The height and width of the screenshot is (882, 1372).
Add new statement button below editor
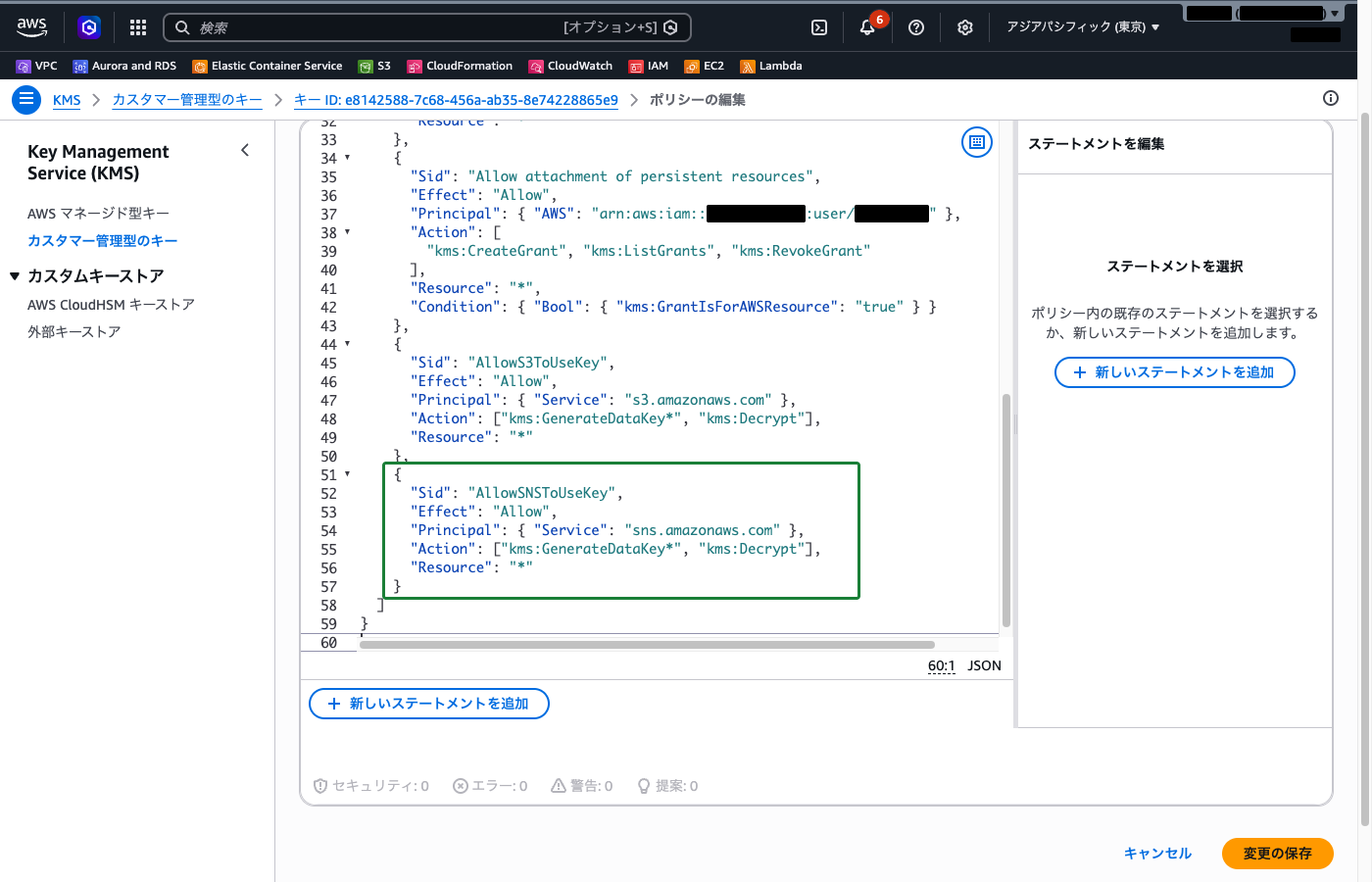point(429,704)
